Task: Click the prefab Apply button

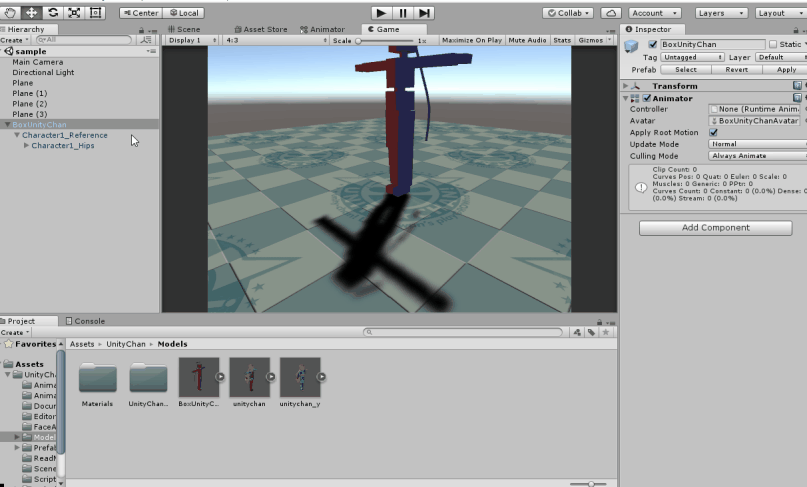Action: (x=785, y=69)
